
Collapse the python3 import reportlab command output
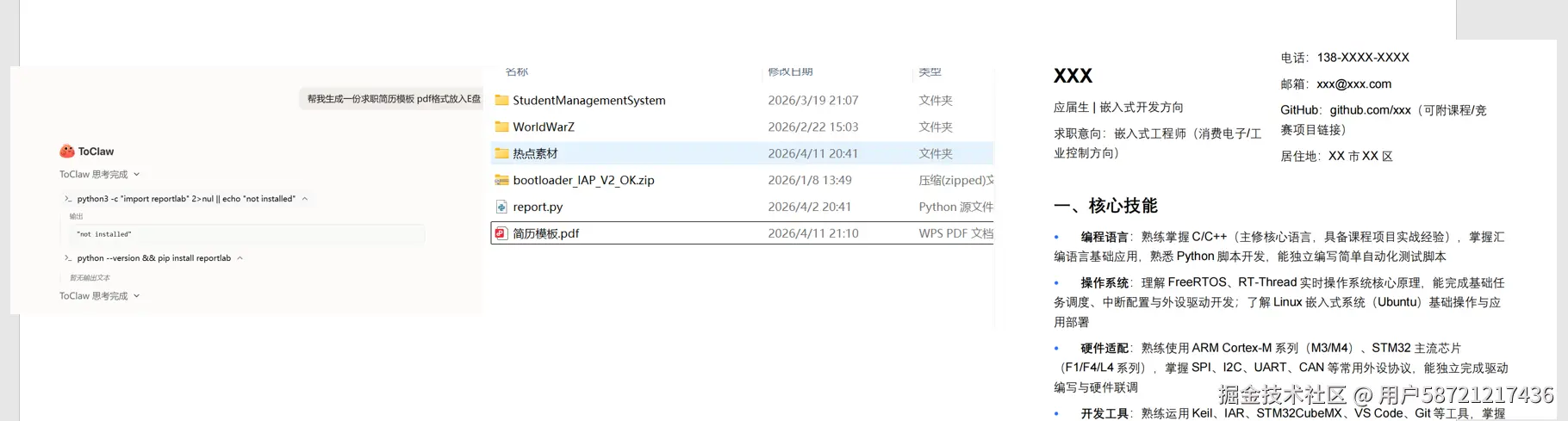coord(305,199)
